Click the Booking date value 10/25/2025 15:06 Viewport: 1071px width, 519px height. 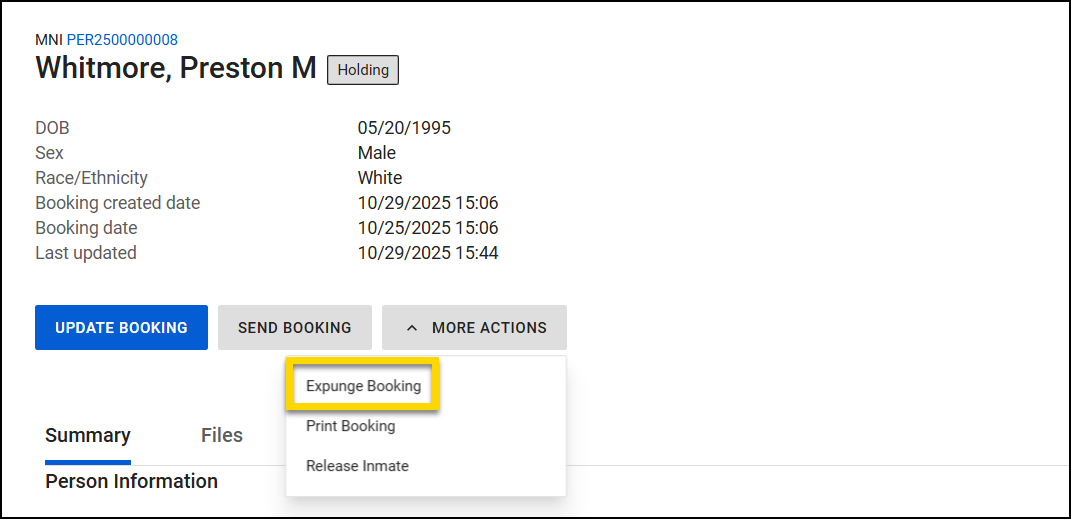tap(428, 228)
